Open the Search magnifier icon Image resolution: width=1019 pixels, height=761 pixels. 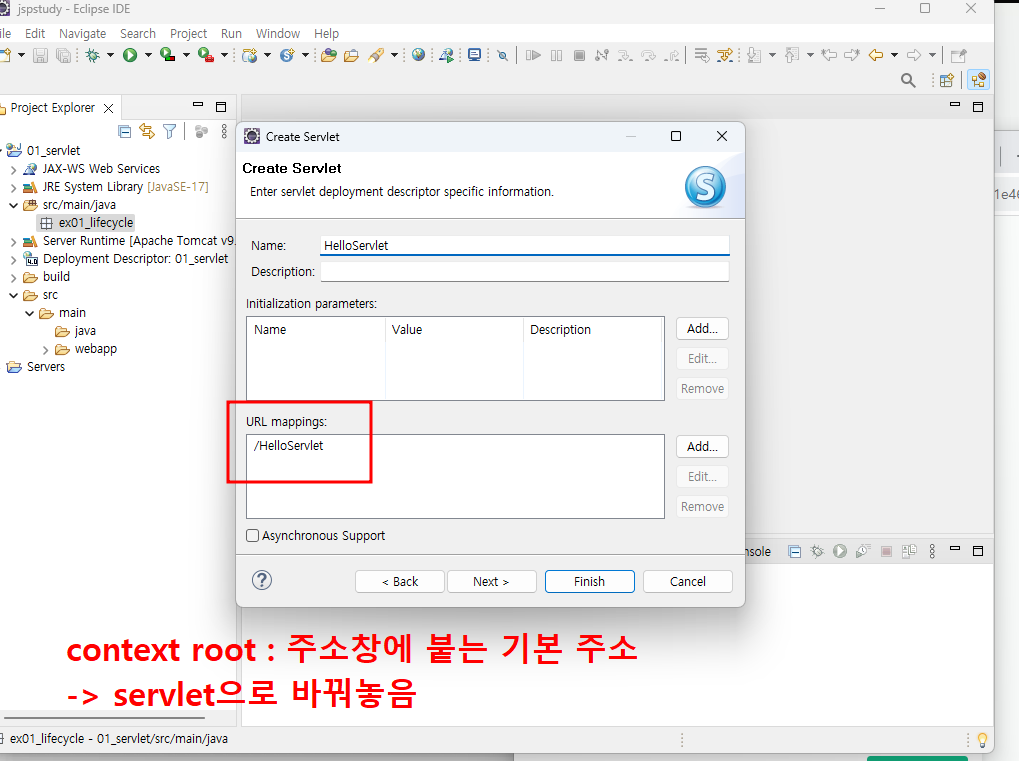[908, 81]
